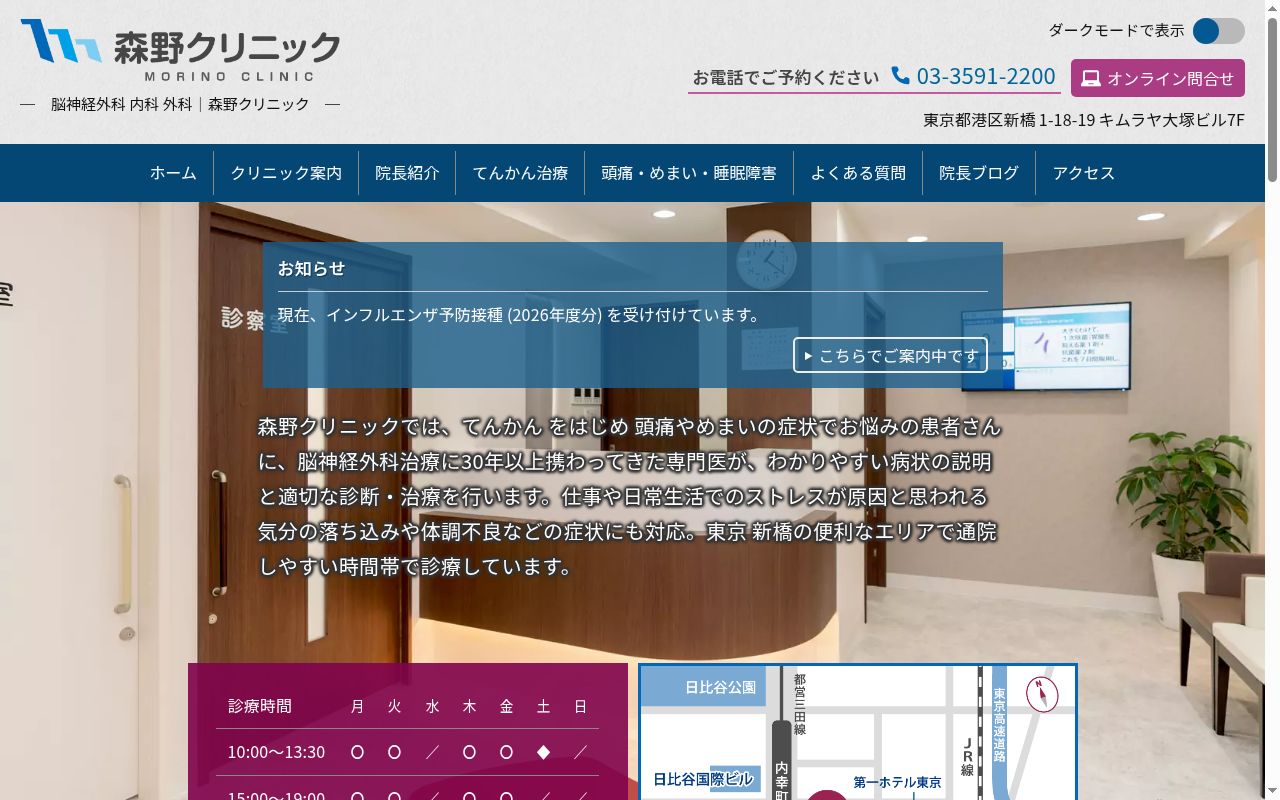Click the 日比谷国際ビル label on map
The height and width of the screenshot is (800, 1280).
703,780
